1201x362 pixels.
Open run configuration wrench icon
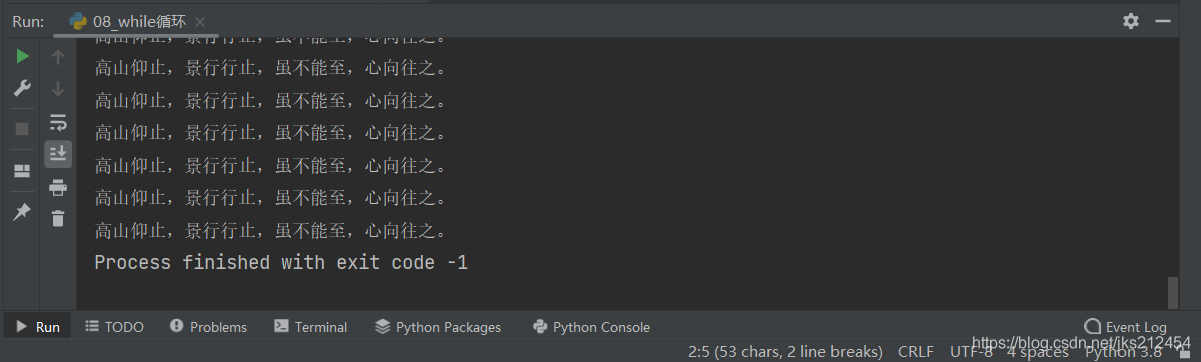[22, 89]
